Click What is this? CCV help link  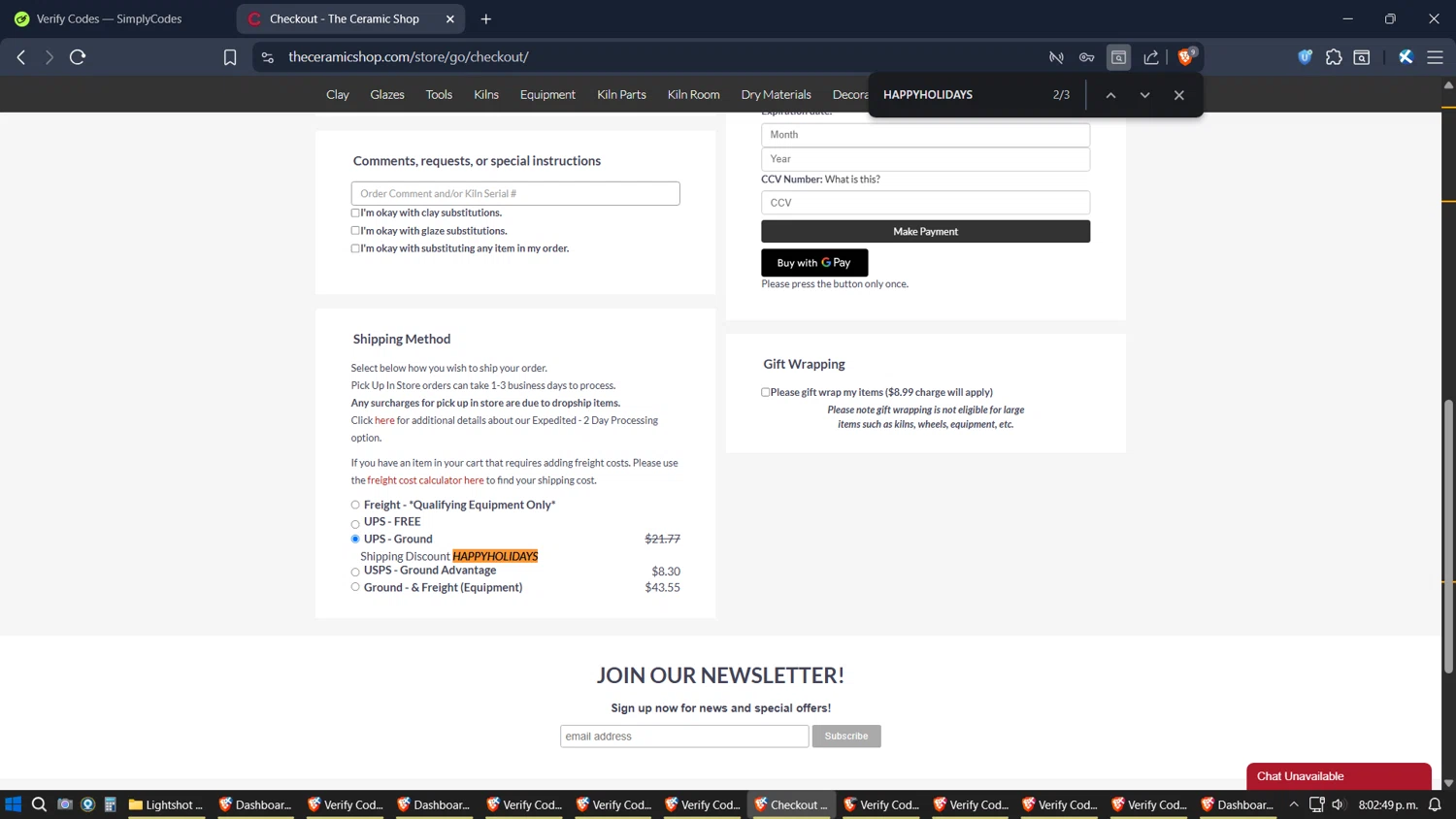click(x=852, y=180)
